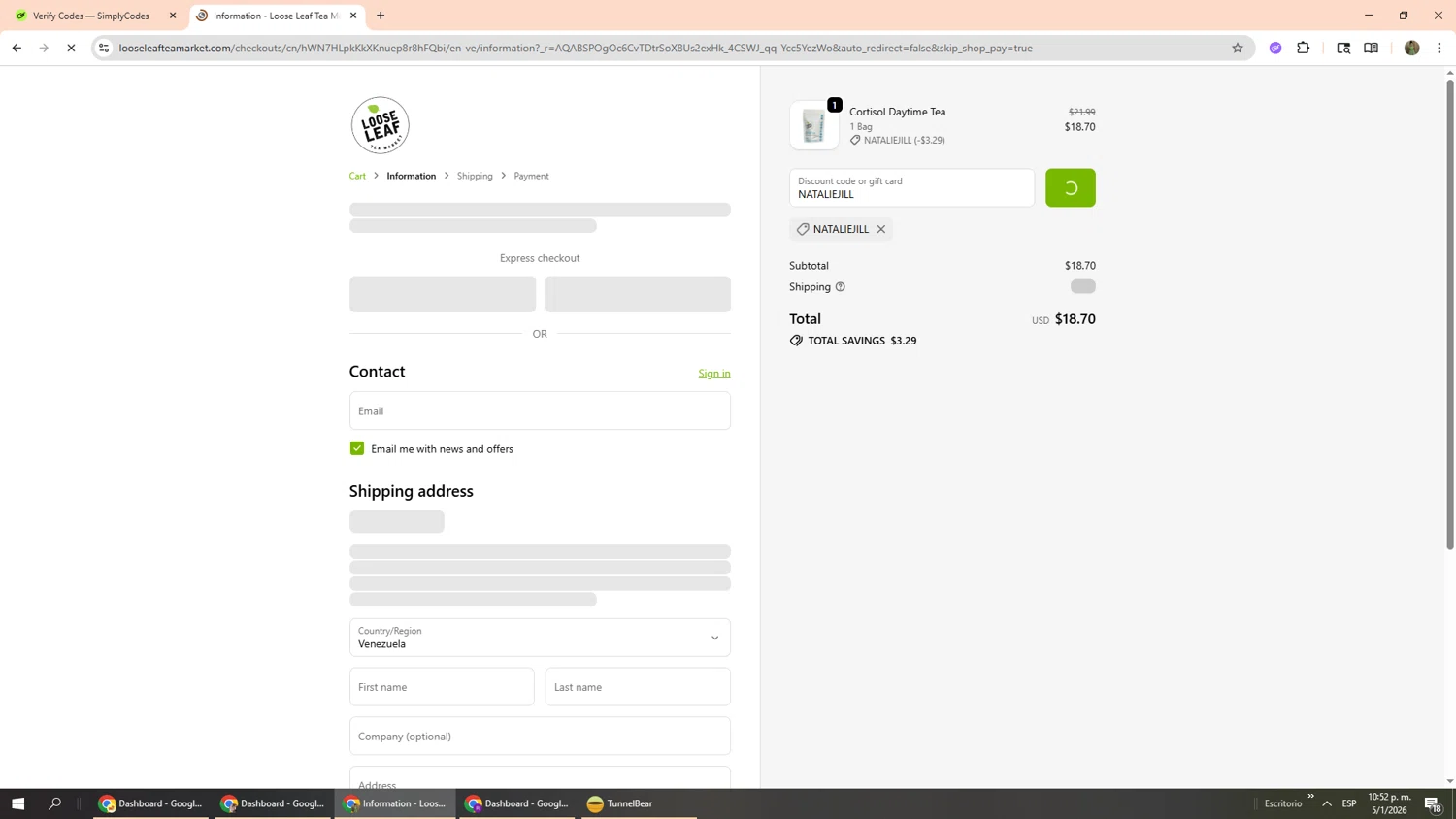Edit the discount code or gift card field

911,188
